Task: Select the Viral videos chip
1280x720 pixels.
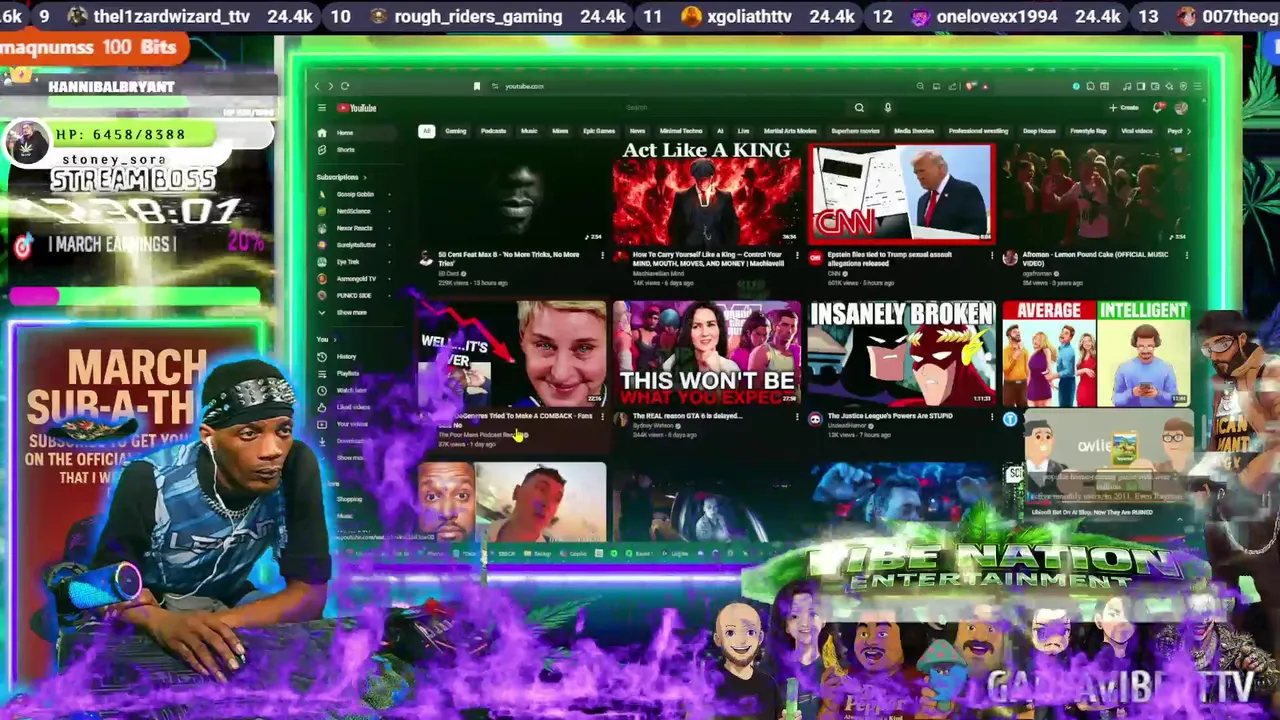Action: click(x=1137, y=131)
